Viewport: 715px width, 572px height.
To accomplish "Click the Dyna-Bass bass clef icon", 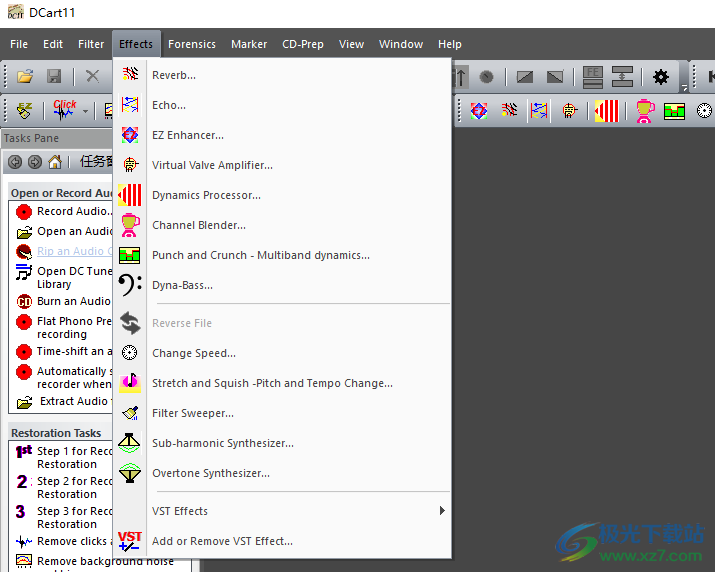I will 130,285.
